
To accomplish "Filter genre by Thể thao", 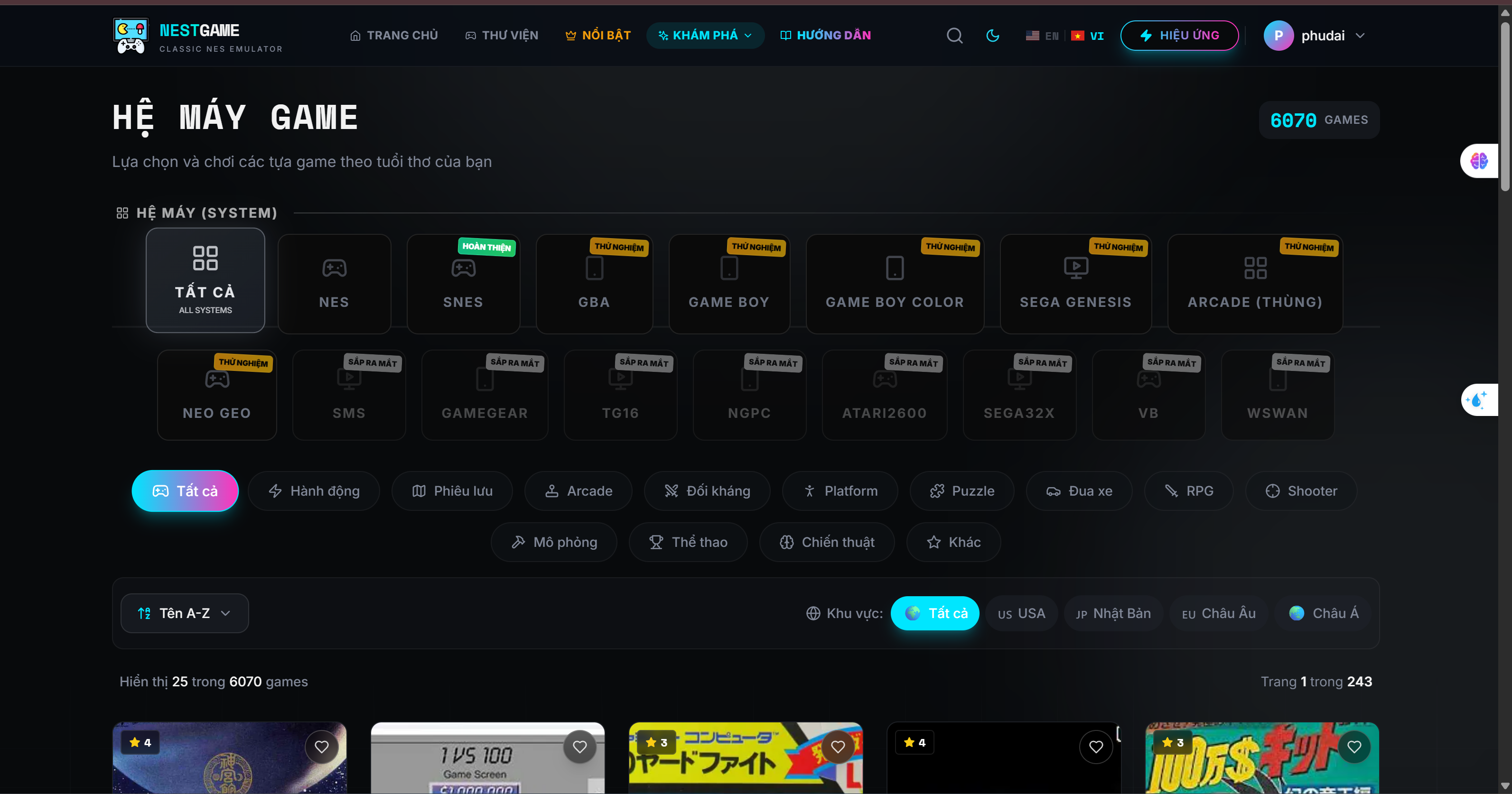I will coord(689,542).
